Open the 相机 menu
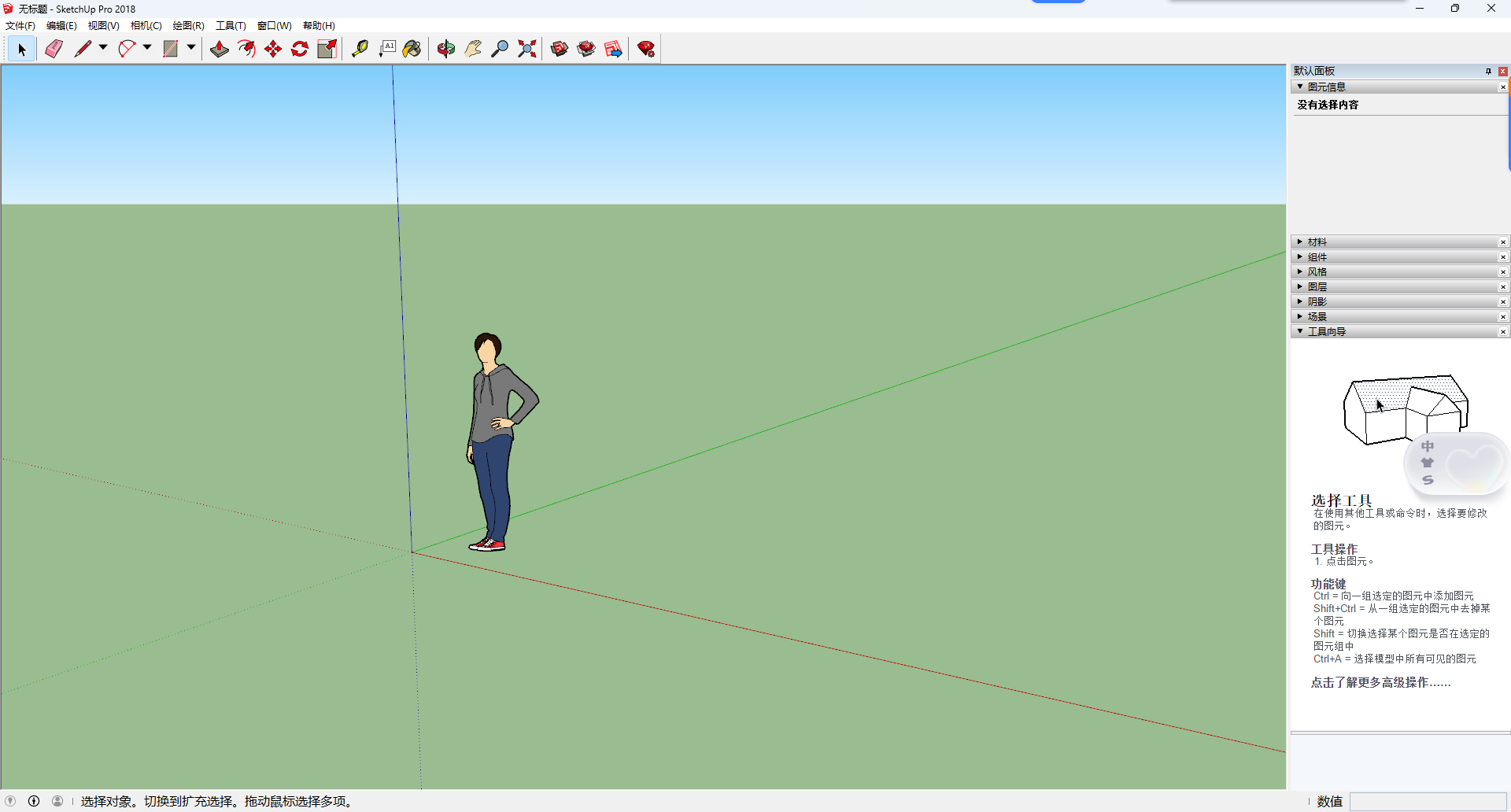This screenshot has width=1511, height=812. 146,25
